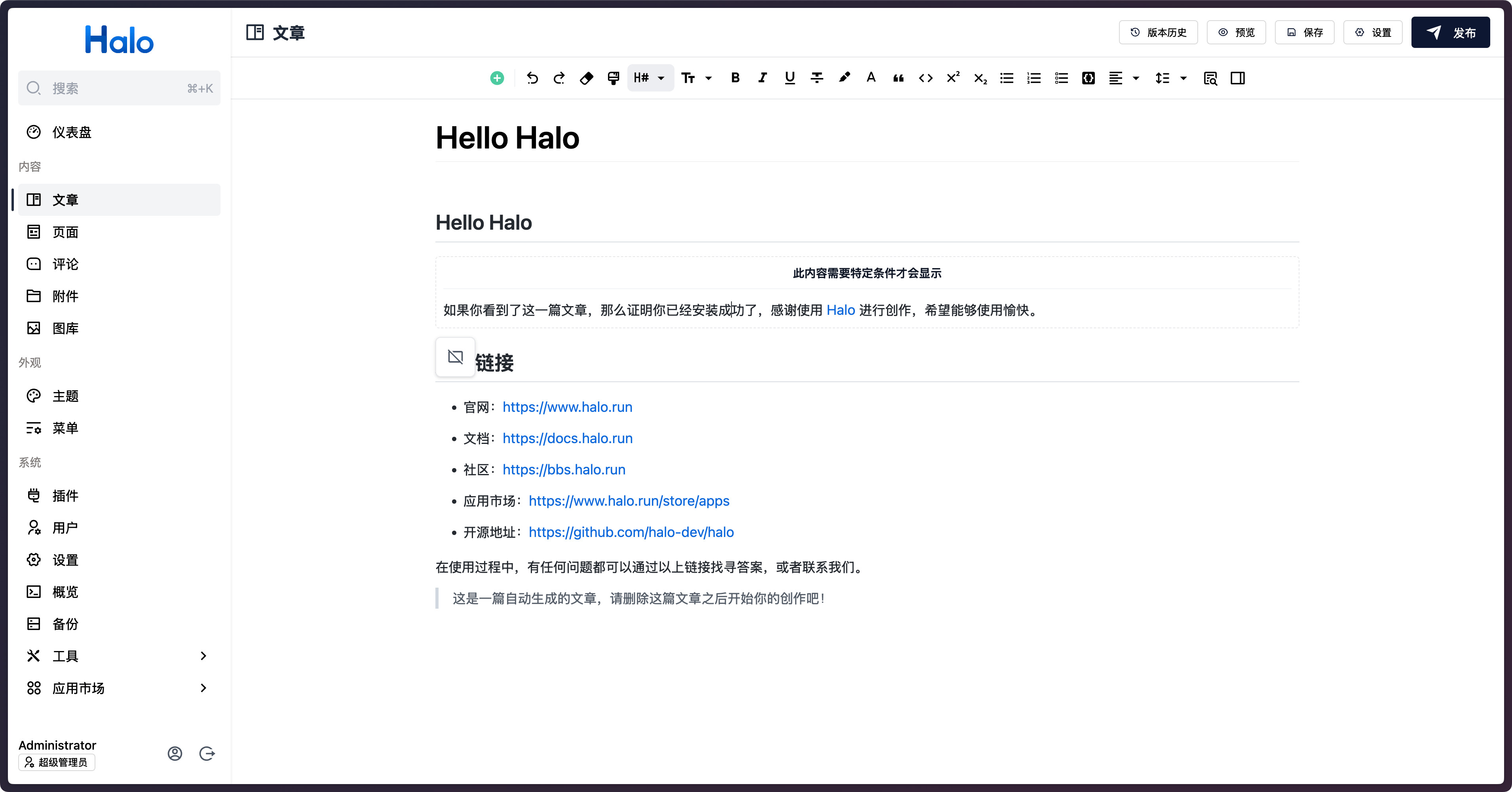1512x792 pixels.
Task: Click the Halo link in paragraph
Action: click(x=841, y=310)
